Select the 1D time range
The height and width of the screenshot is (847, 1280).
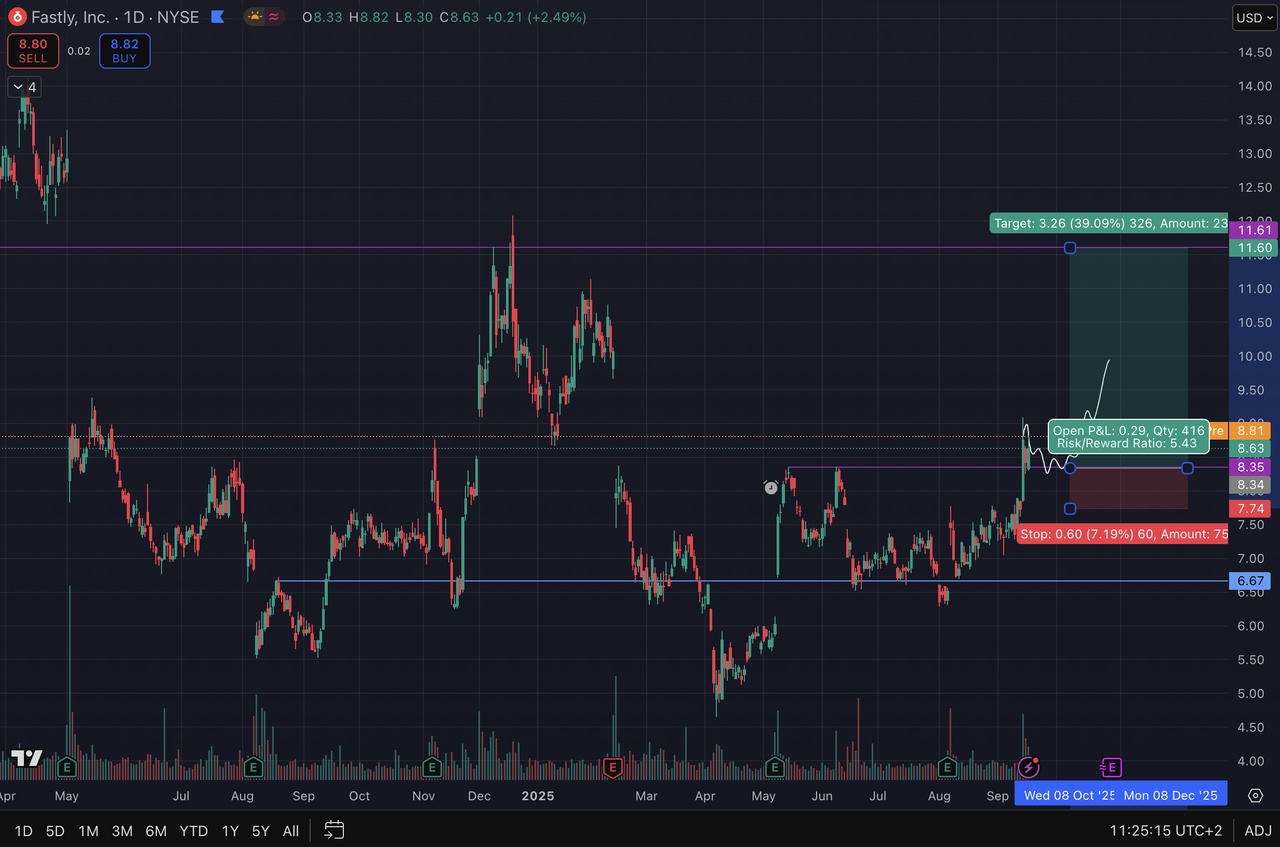click(x=23, y=830)
